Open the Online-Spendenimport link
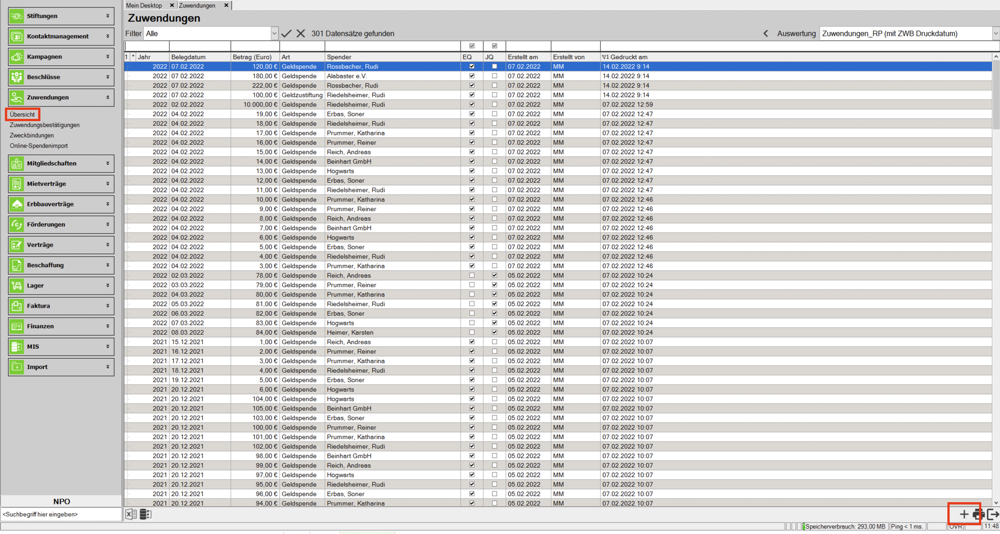1000x534 pixels. pyautogui.click(x=39, y=146)
